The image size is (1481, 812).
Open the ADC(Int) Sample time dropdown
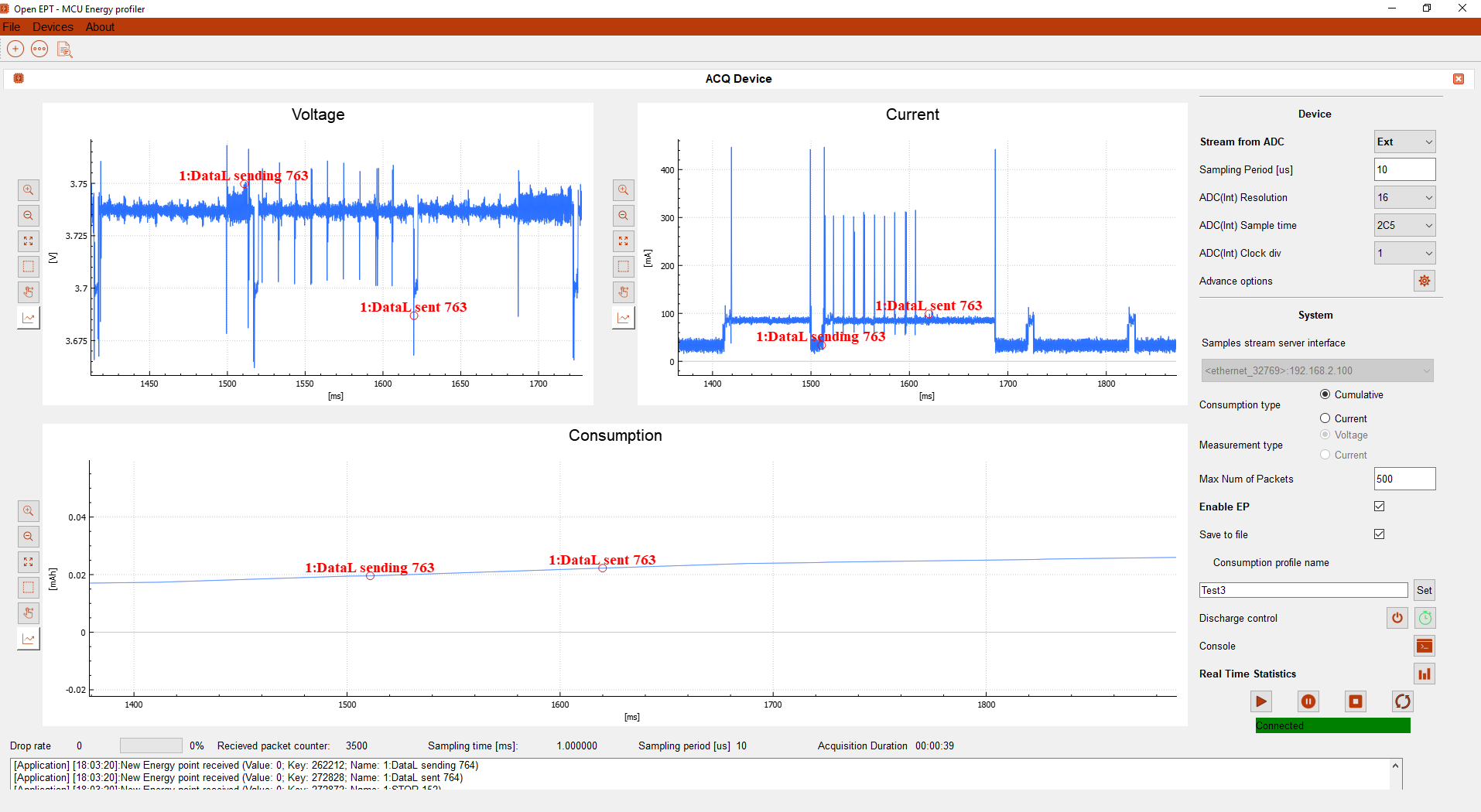pos(1404,225)
